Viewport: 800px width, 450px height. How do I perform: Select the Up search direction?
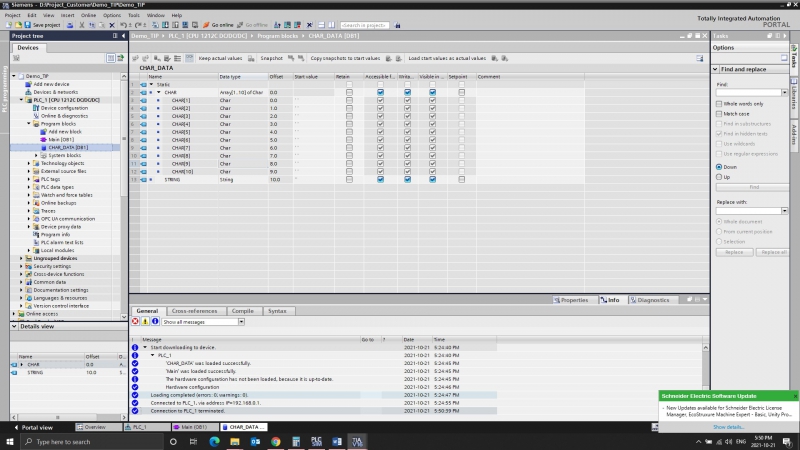[719, 177]
